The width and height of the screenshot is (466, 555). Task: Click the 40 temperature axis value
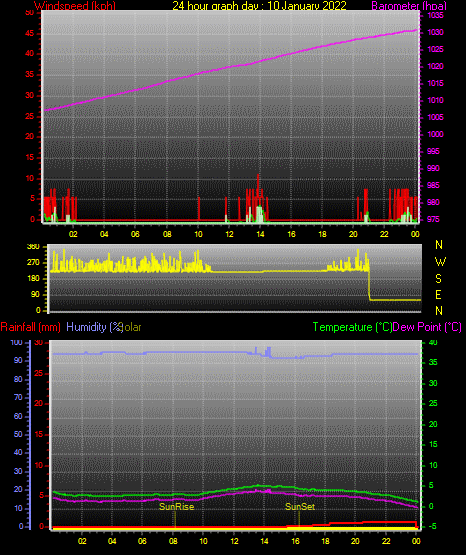coord(433,343)
